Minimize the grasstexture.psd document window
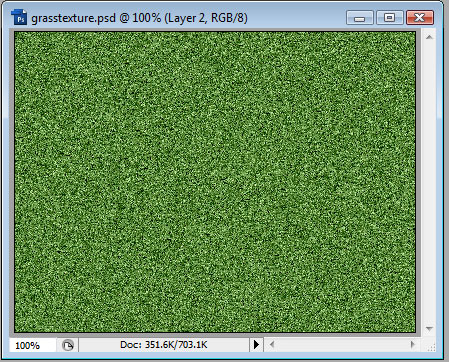 360,18
